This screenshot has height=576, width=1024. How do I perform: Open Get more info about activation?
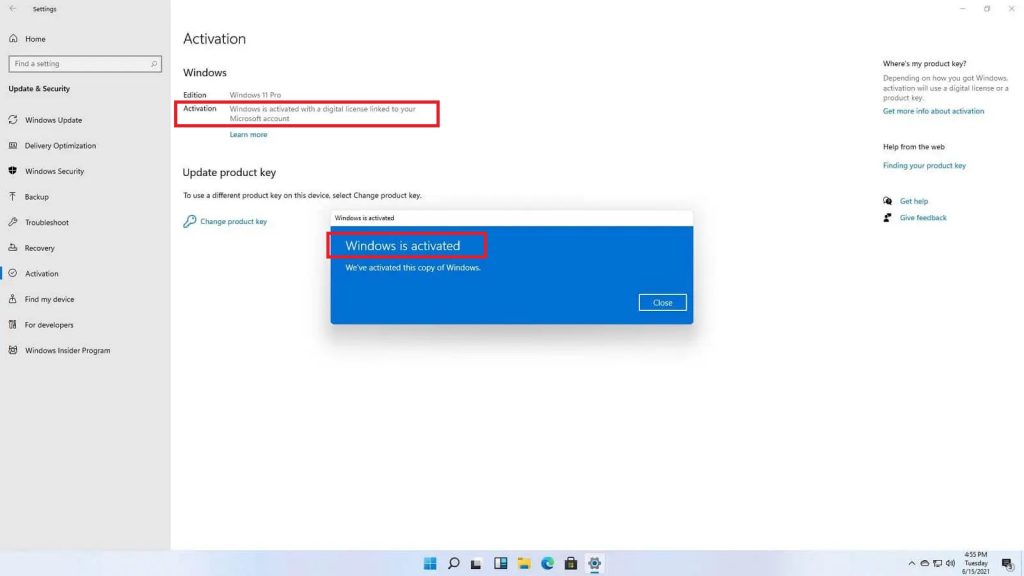coord(933,111)
